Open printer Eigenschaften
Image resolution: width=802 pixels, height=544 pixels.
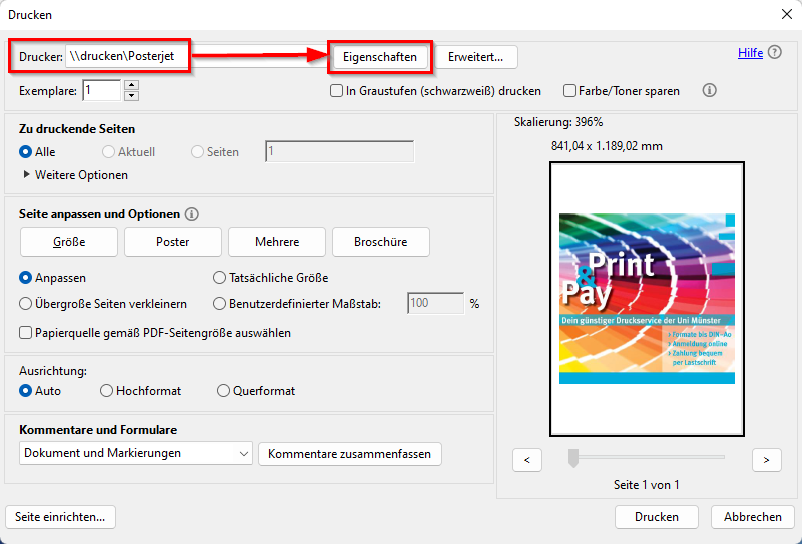click(x=380, y=57)
